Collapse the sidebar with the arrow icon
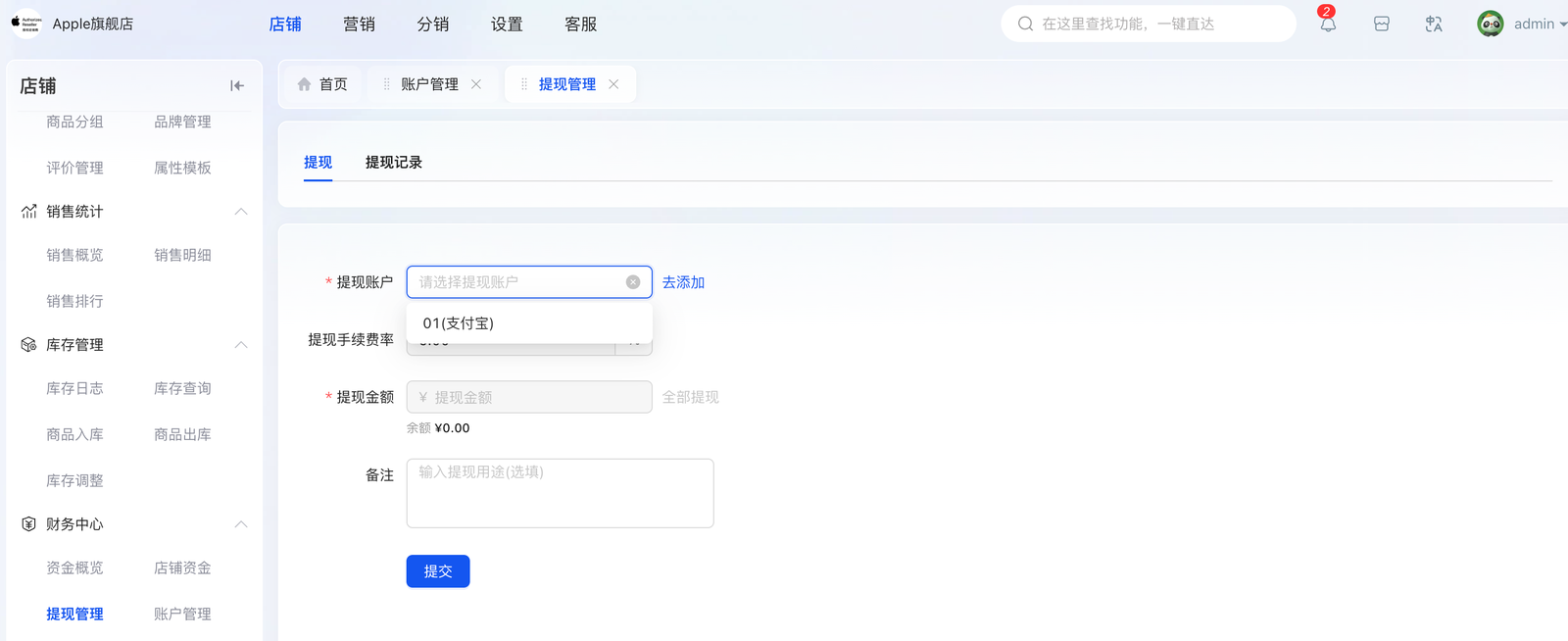Viewport: 1568px width, 641px height. pos(237,86)
